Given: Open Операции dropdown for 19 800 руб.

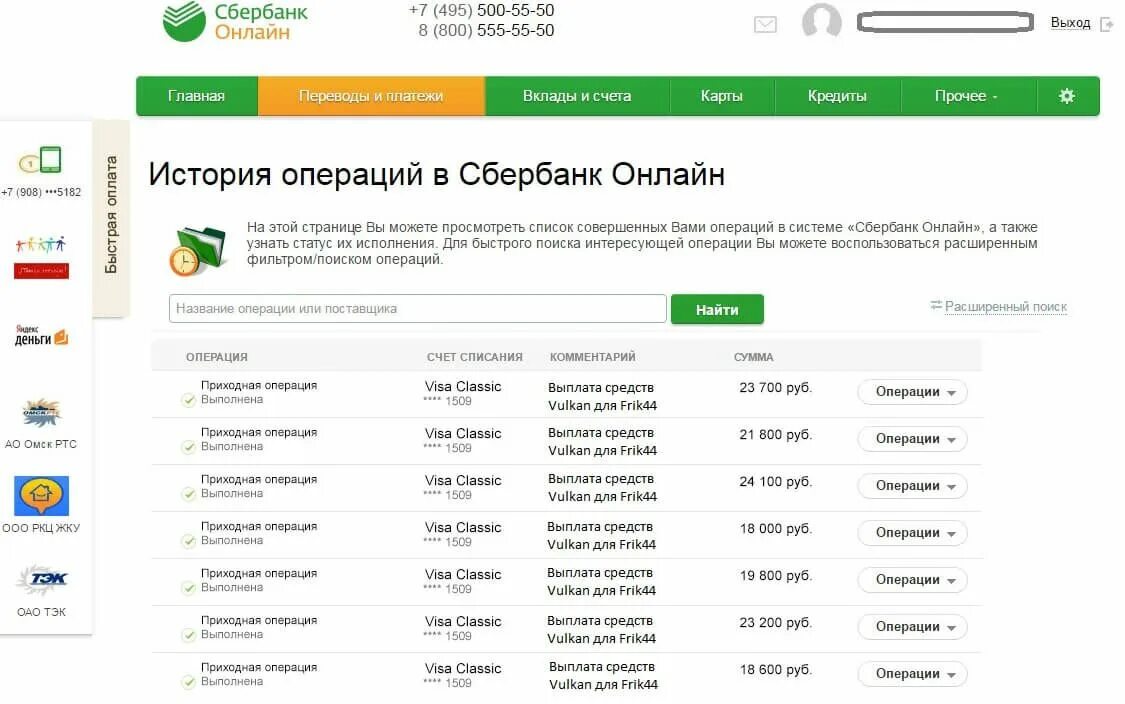Looking at the screenshot, I should click(x=913, y=580).
